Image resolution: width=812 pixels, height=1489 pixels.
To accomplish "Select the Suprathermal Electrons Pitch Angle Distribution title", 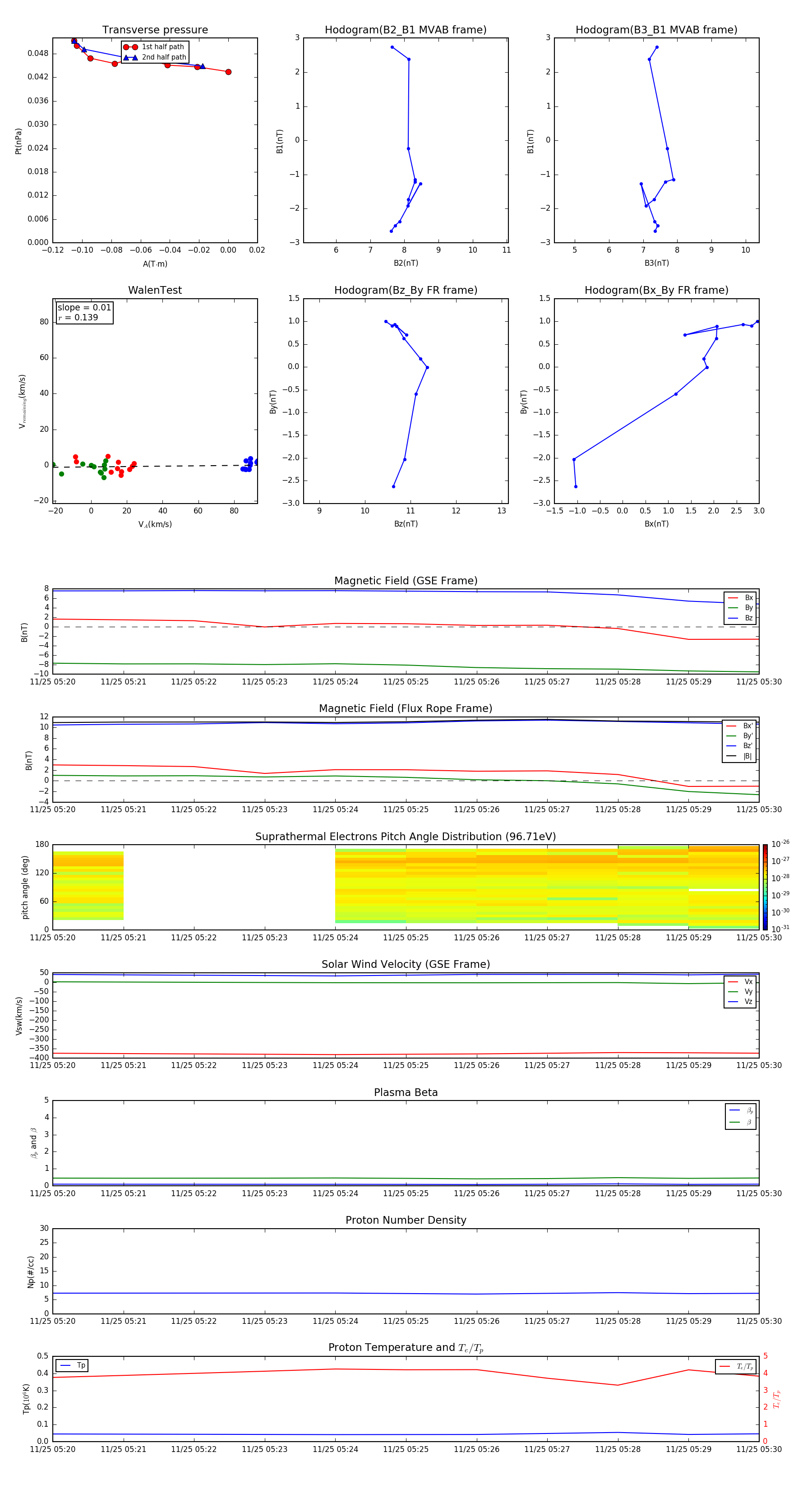I will pos(406,837).
